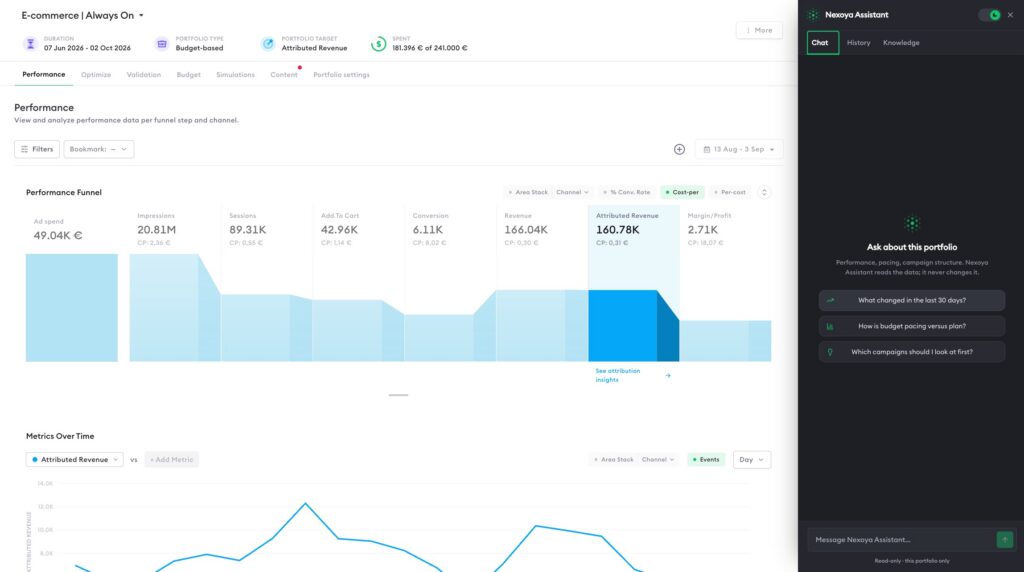Screen dimensions: 1024x572
Task: Click the bar chart icon on pacing suggestion
Action: 830,326
